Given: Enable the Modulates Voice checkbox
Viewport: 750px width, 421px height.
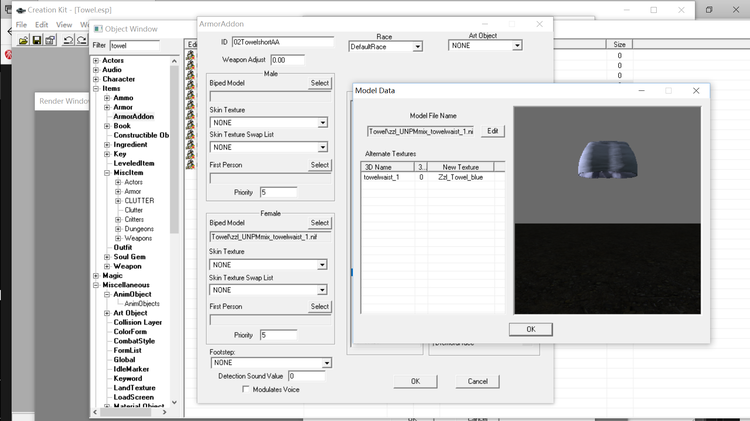Looking at the screenshot, I should point(245,389).
